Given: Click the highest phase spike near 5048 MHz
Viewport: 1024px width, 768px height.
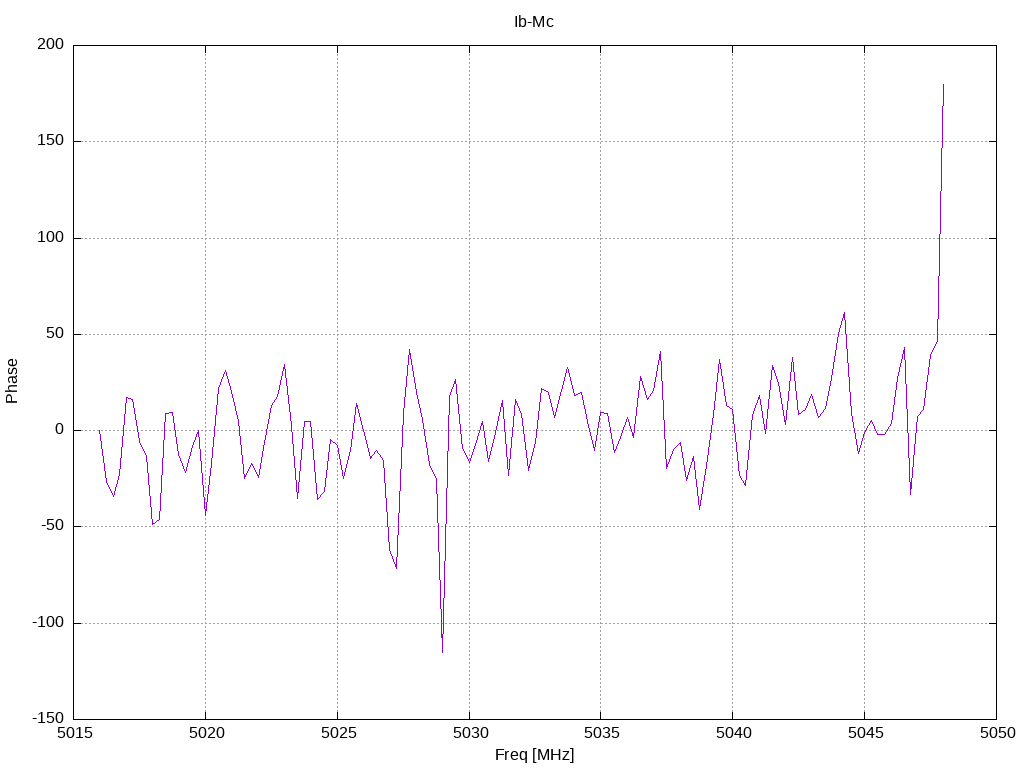Looking at the screenshot, I should [x=943, y=86].
